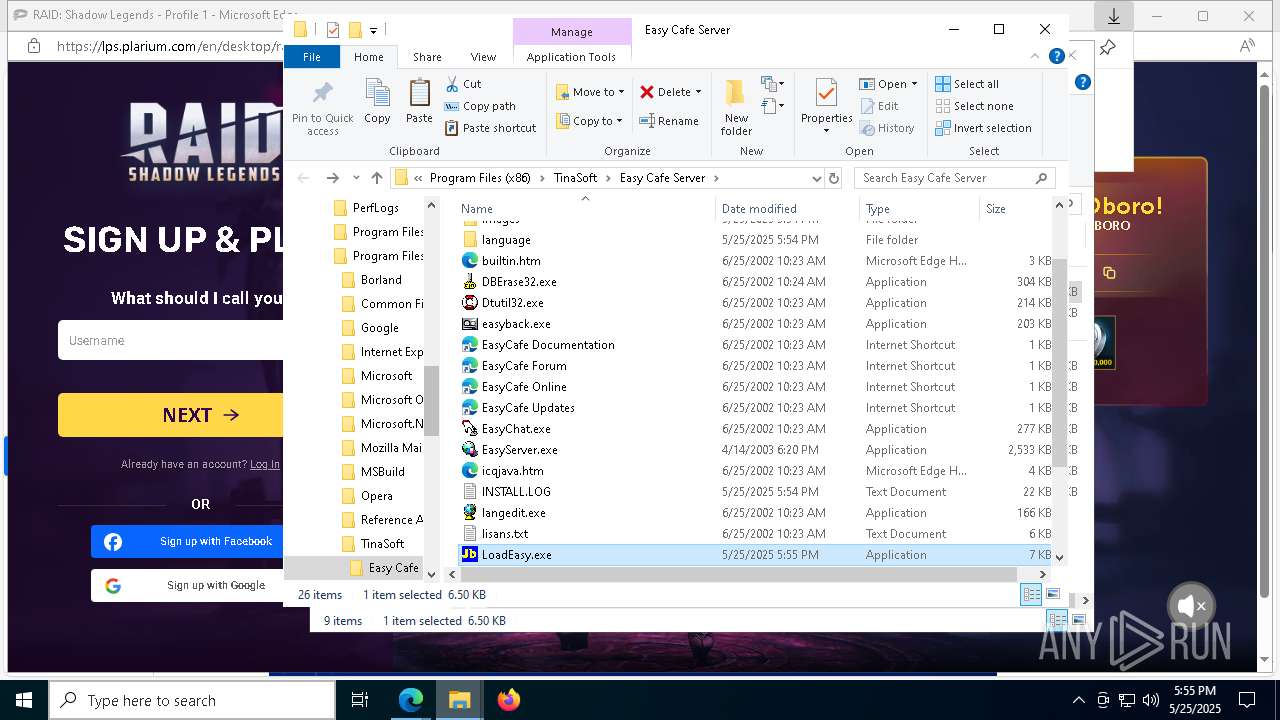Click the Search Easy Cafe Server field
This screenshot has height=720, width=1280.
[954, 178]
